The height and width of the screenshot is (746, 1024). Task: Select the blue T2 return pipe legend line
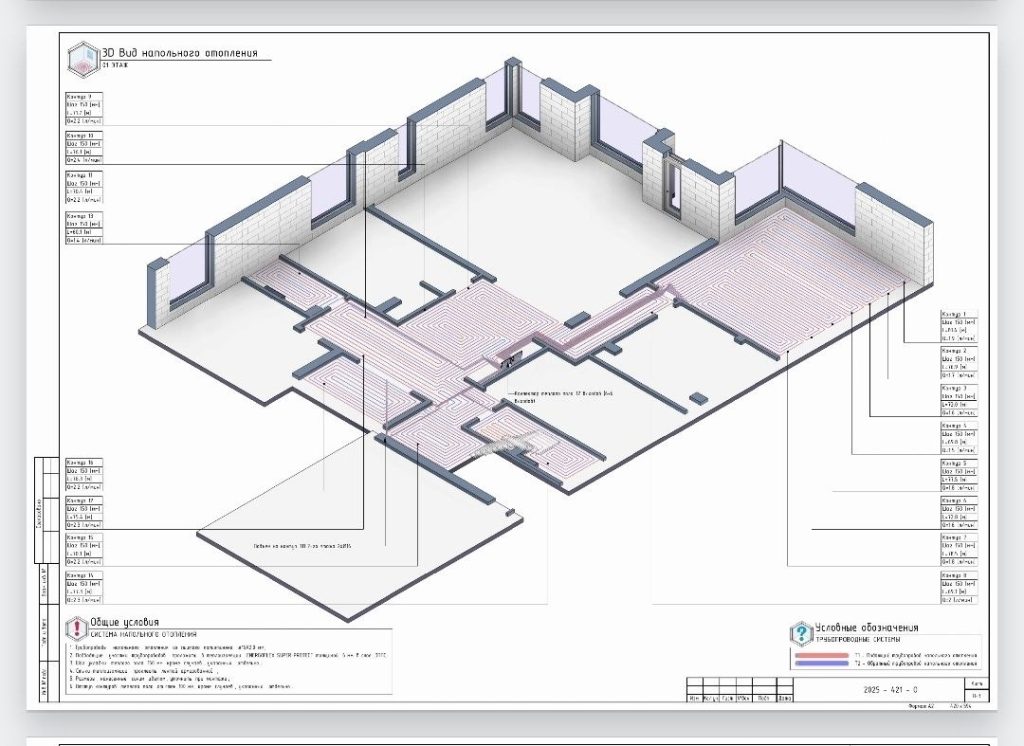(x=820, y=664)
